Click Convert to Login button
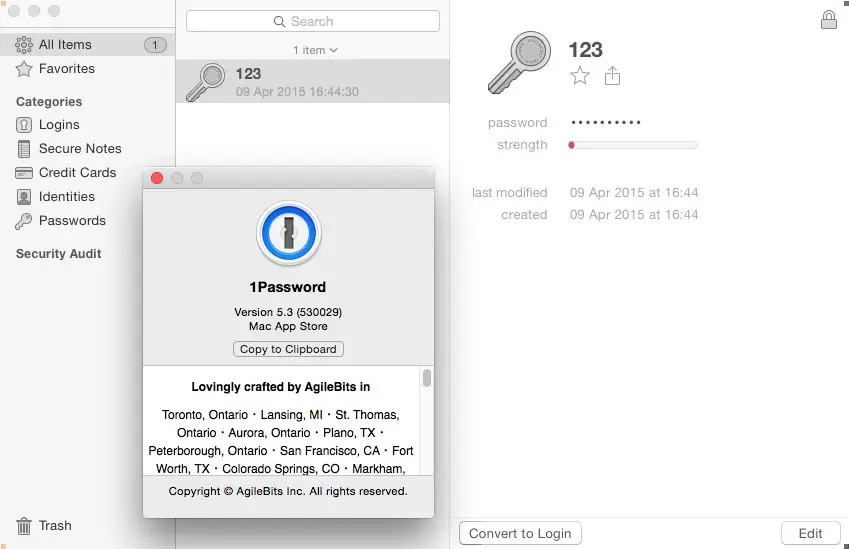 pyautogui.click(x=520, y=533)
